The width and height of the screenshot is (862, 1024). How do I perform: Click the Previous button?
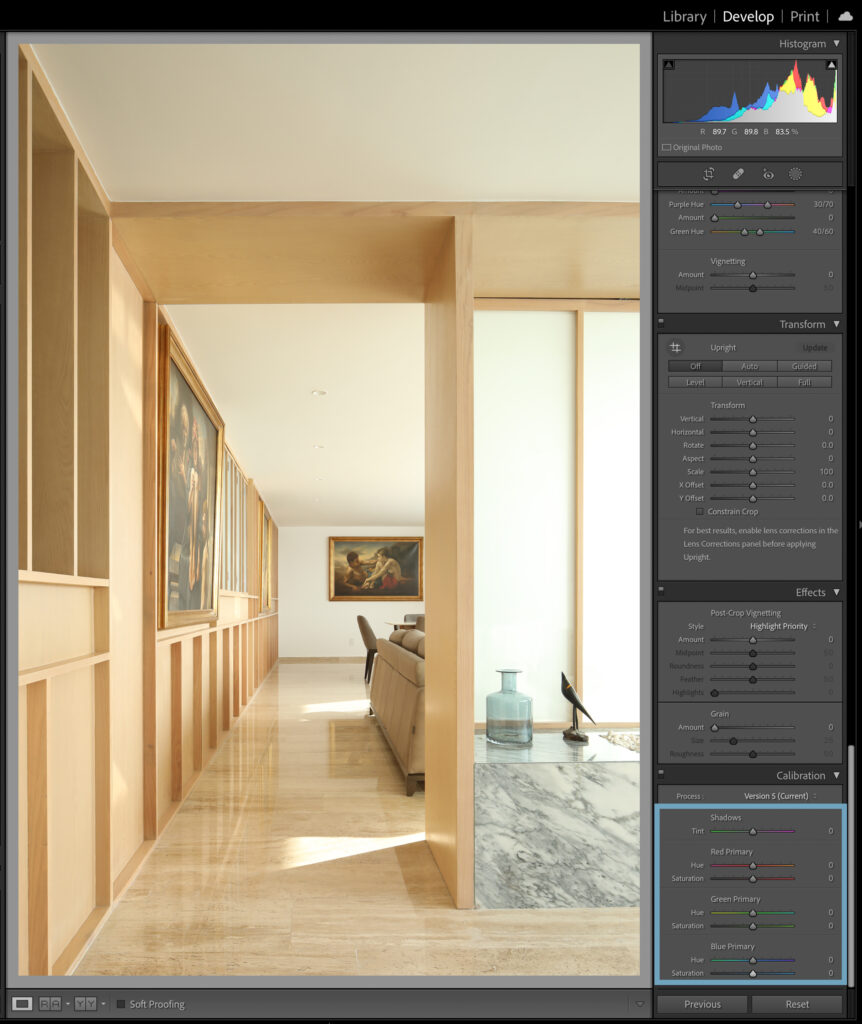tap(703, 1004)
